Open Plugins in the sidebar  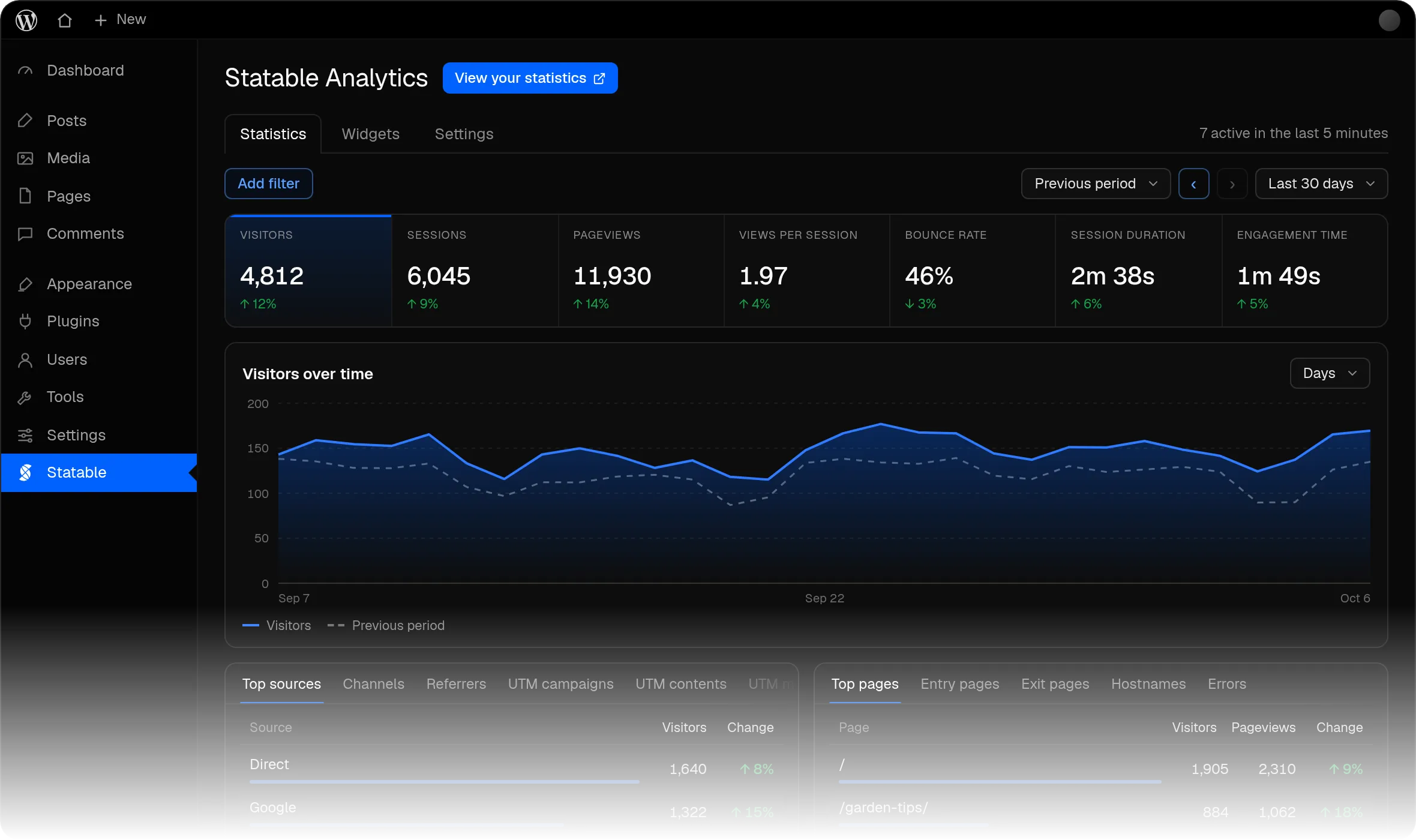point(99,322)
